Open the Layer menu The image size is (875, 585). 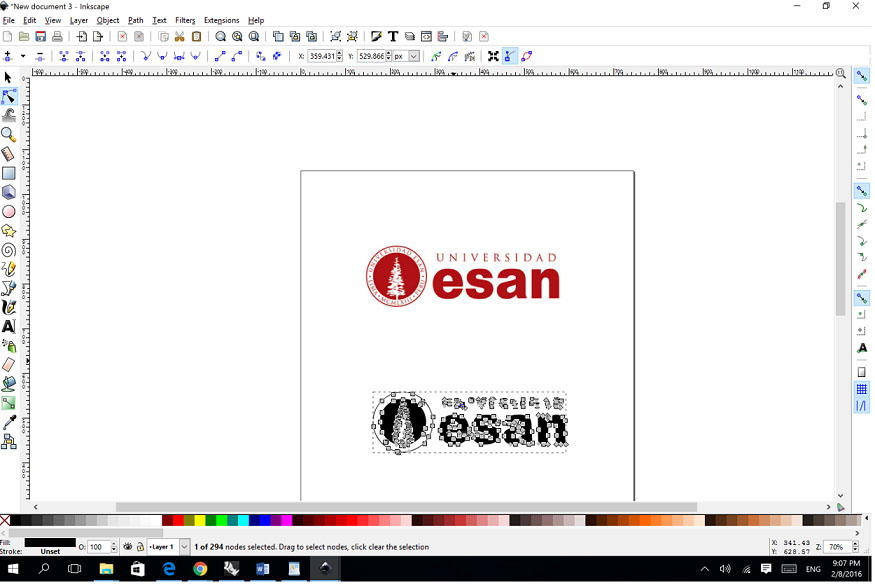click(x=79, y=20)
